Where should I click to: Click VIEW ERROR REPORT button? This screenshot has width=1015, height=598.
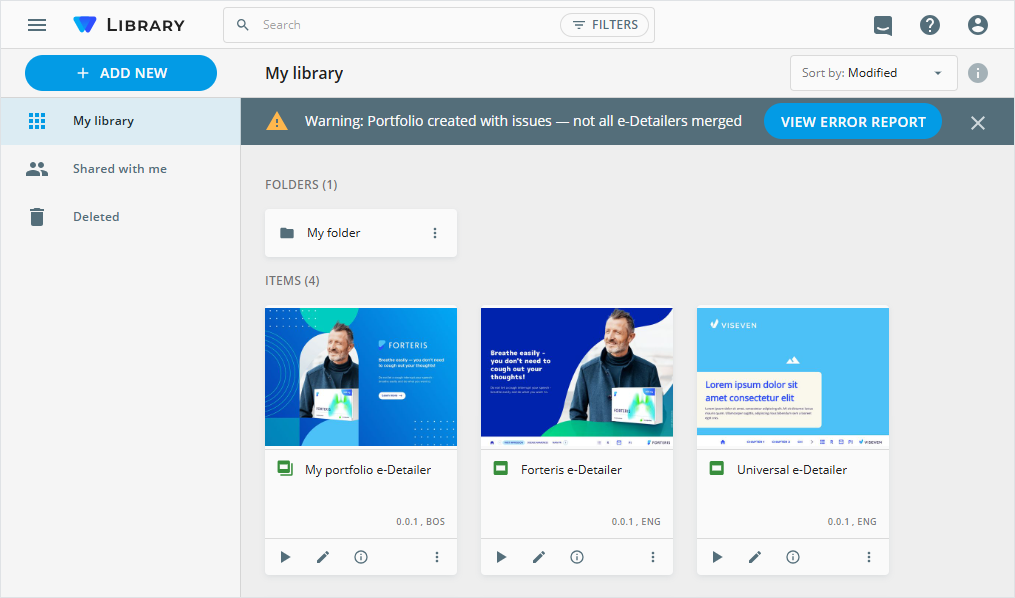(x=852, y=122)
